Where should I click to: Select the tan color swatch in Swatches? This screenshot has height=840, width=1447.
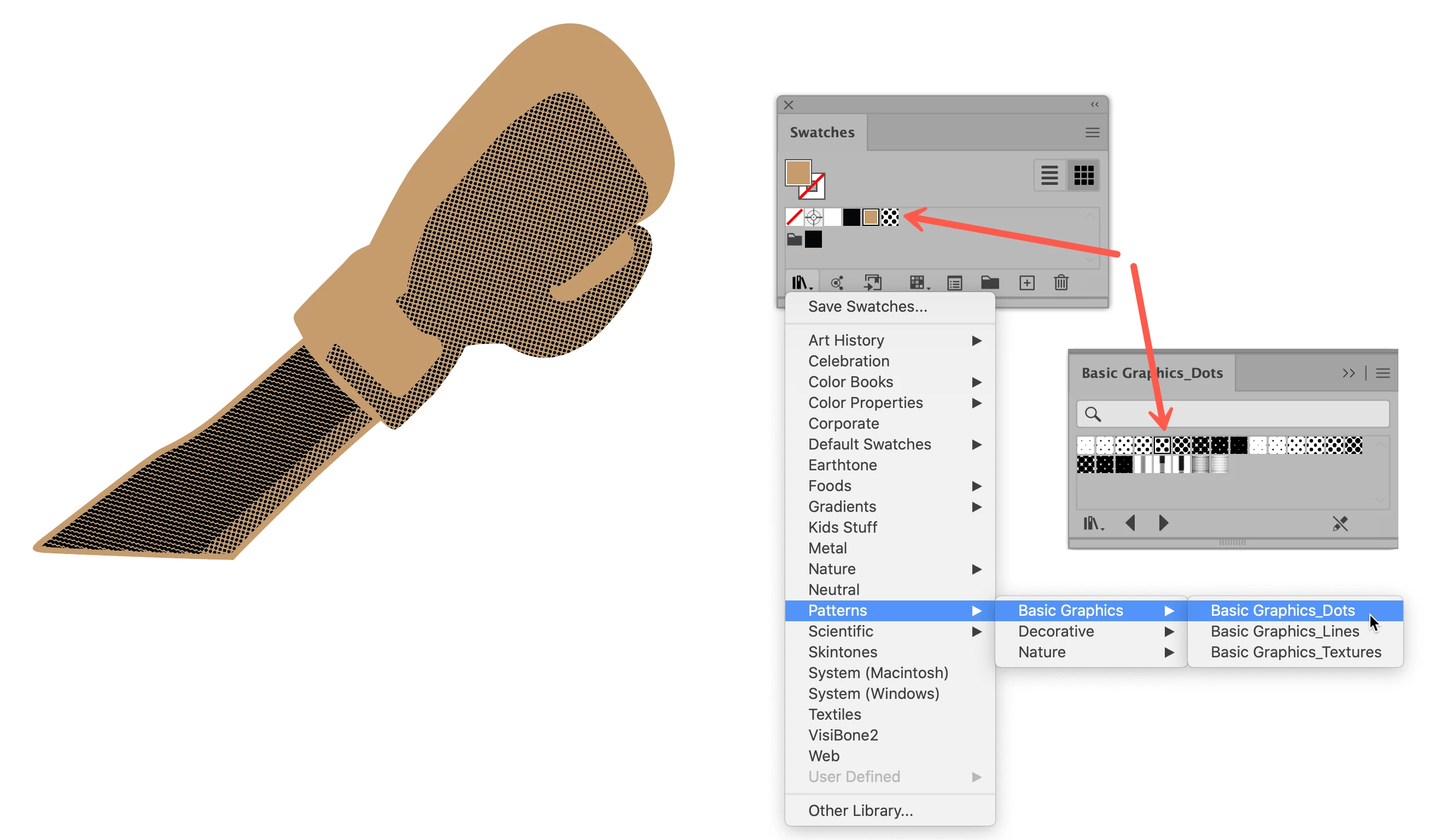tap(871, 217)
